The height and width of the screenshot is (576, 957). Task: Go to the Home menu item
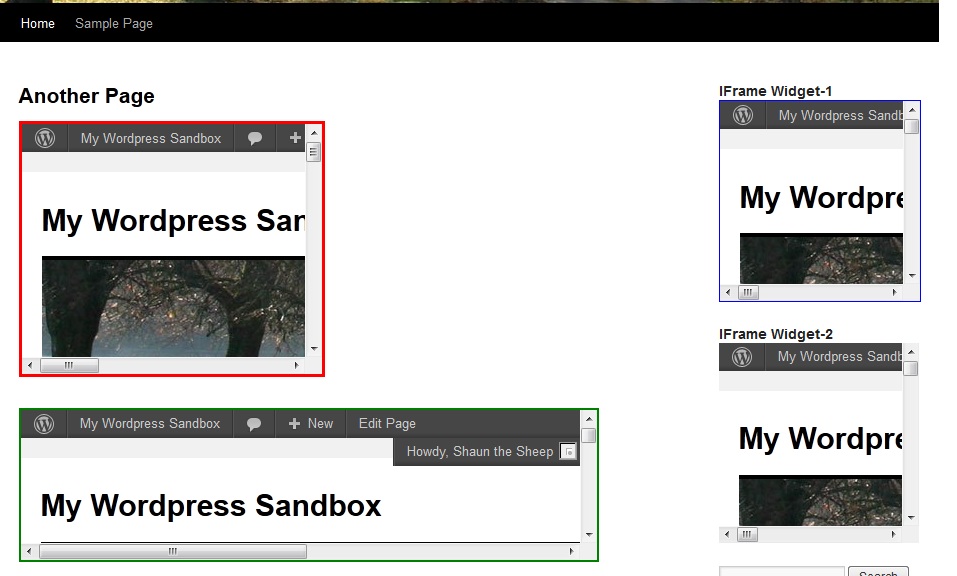38,23
